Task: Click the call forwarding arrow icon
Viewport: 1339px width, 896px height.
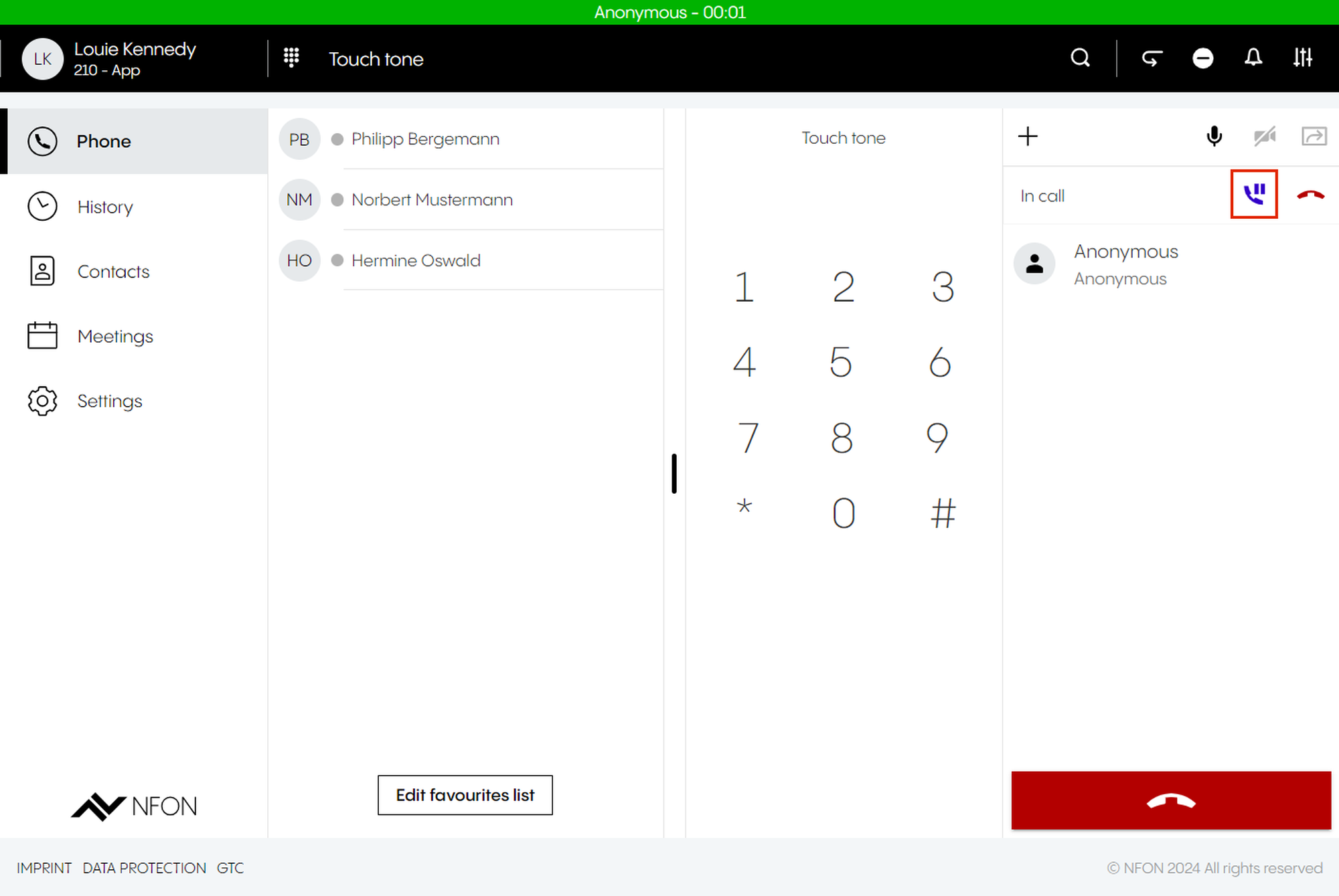Action: pyautogui.click(x=1152, y=58)
